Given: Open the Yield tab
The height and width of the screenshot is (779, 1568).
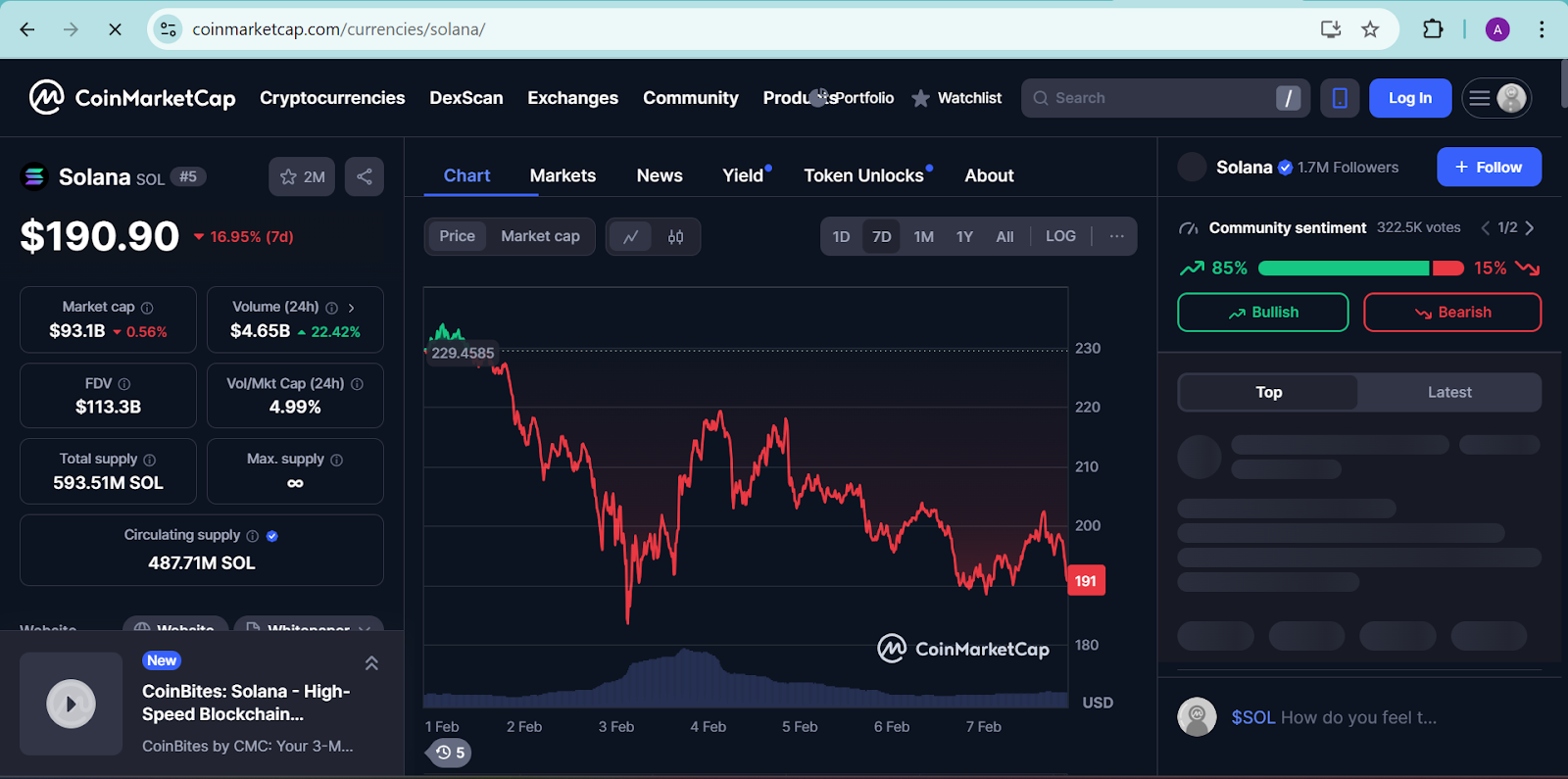Looking at the screenshot, I should click(x=743, y=175).
